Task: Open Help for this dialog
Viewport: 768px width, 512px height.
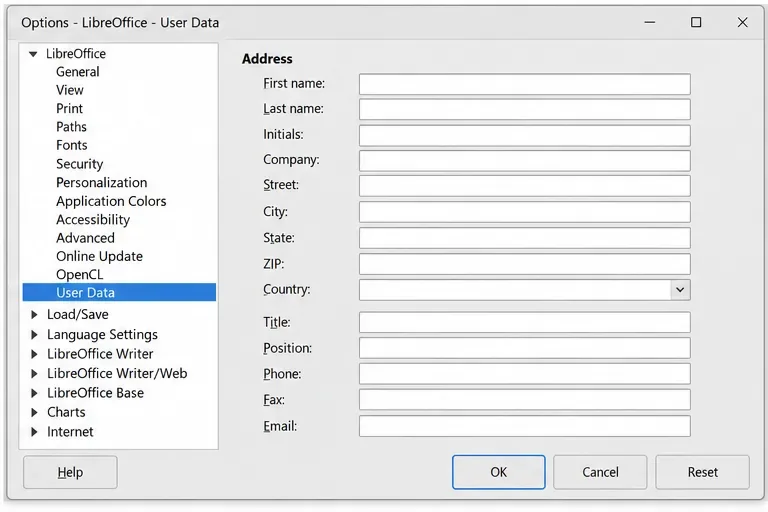Action: coord(70,472)
